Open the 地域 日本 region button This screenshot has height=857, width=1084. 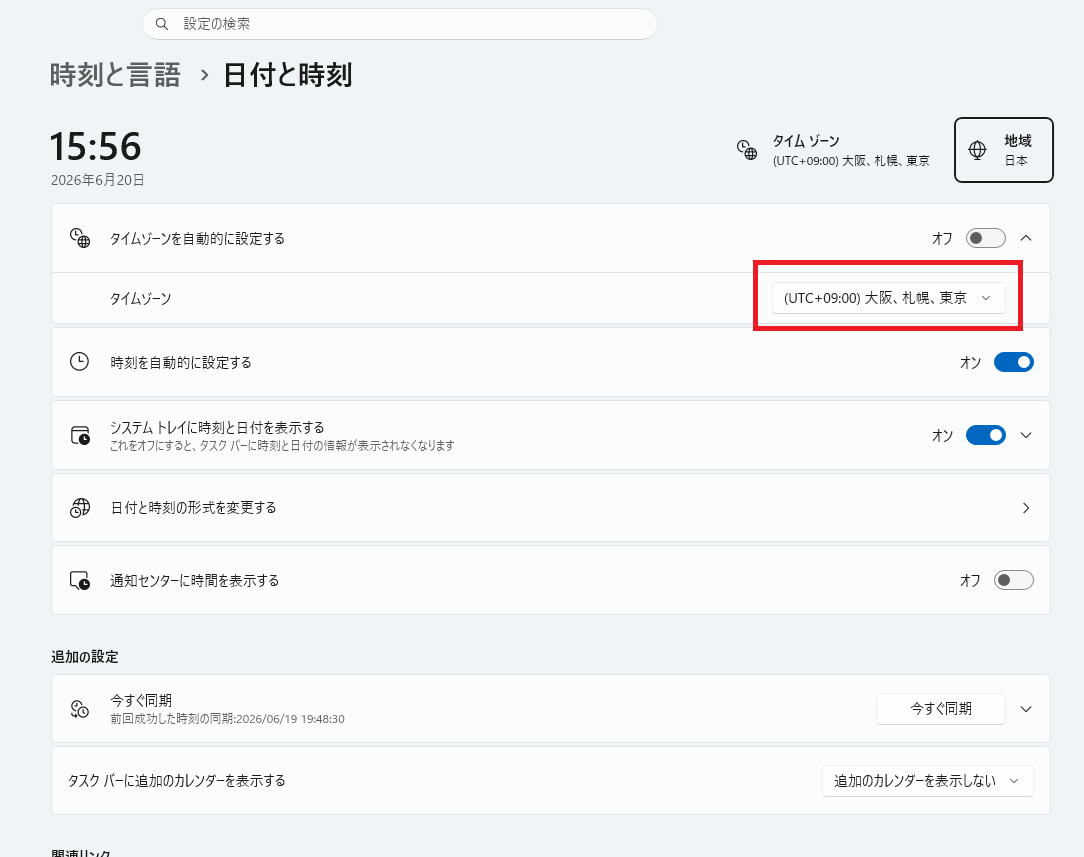1003,150
